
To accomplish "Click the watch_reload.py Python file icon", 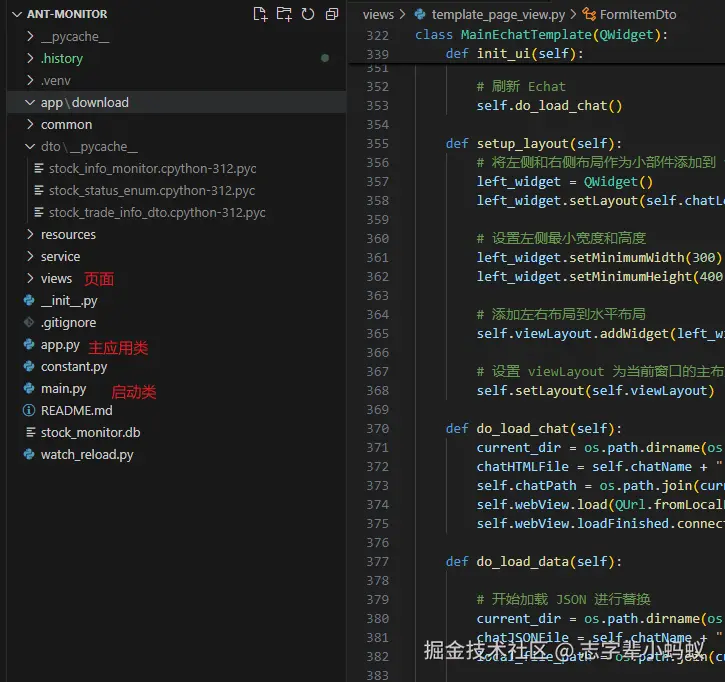I will [x=29, y=455].
